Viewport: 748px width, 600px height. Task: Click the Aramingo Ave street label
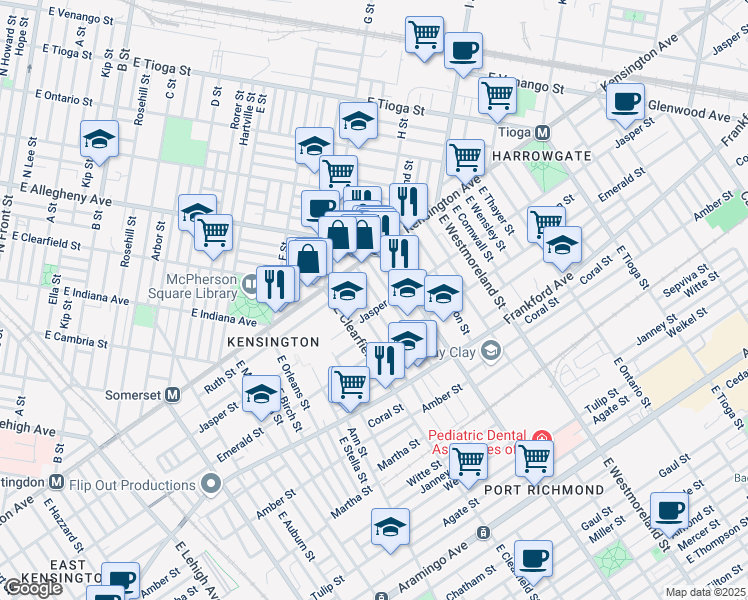433,567
